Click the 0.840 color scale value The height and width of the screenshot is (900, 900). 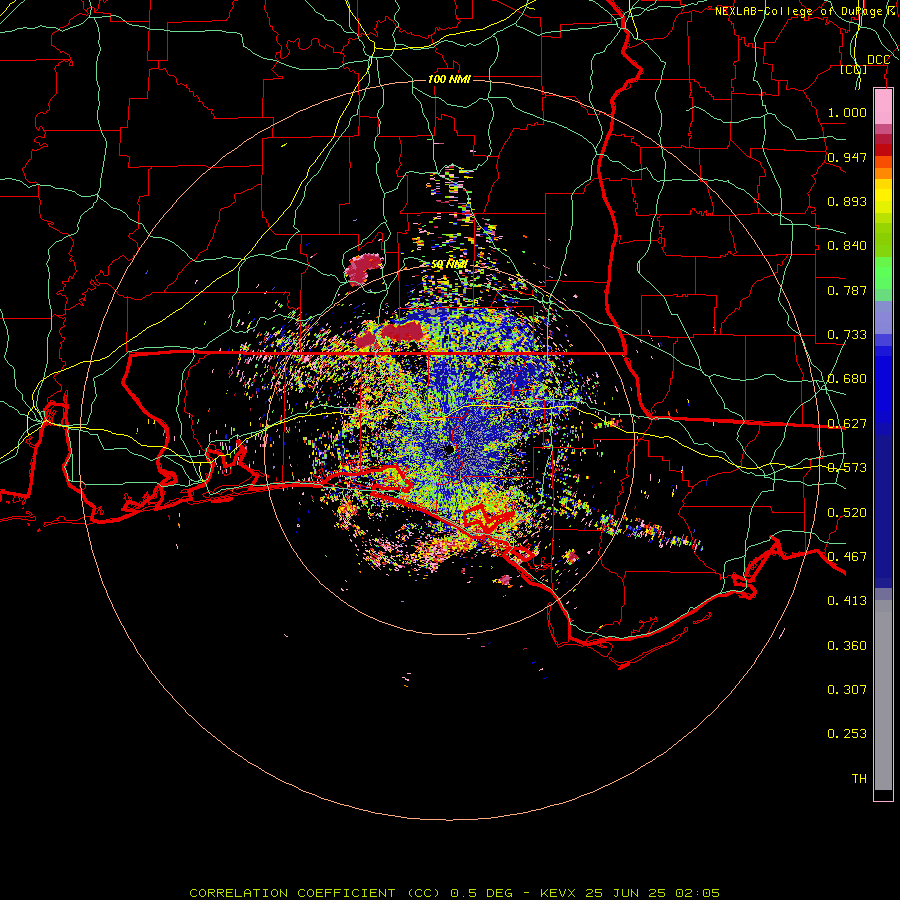(x=847, y=246)
